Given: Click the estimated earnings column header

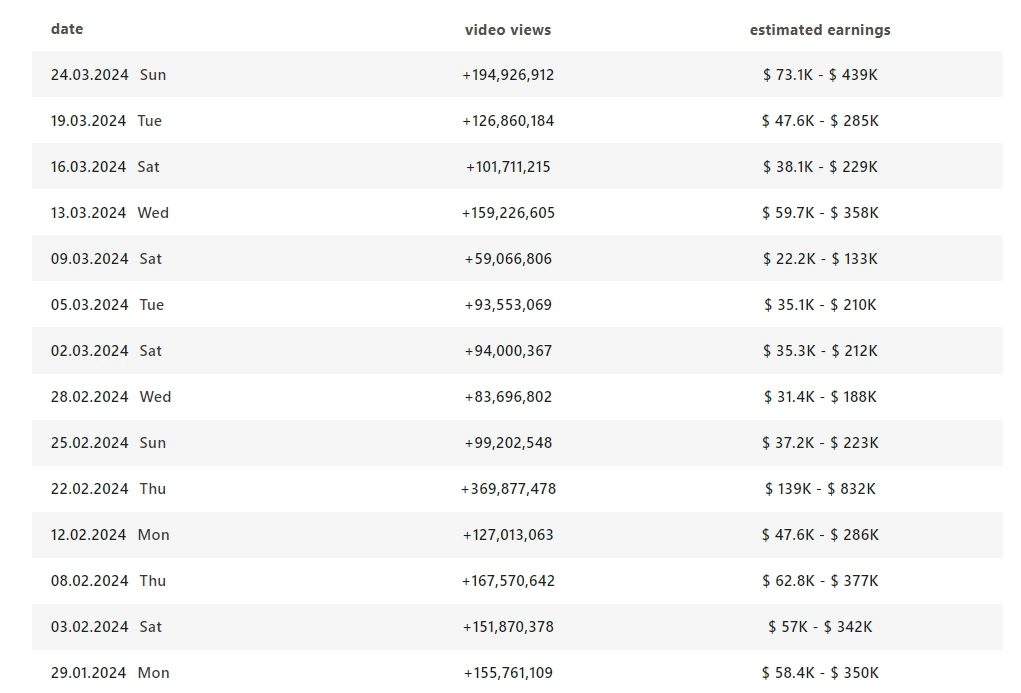Looking at the screenshot, I should point(820,30).
